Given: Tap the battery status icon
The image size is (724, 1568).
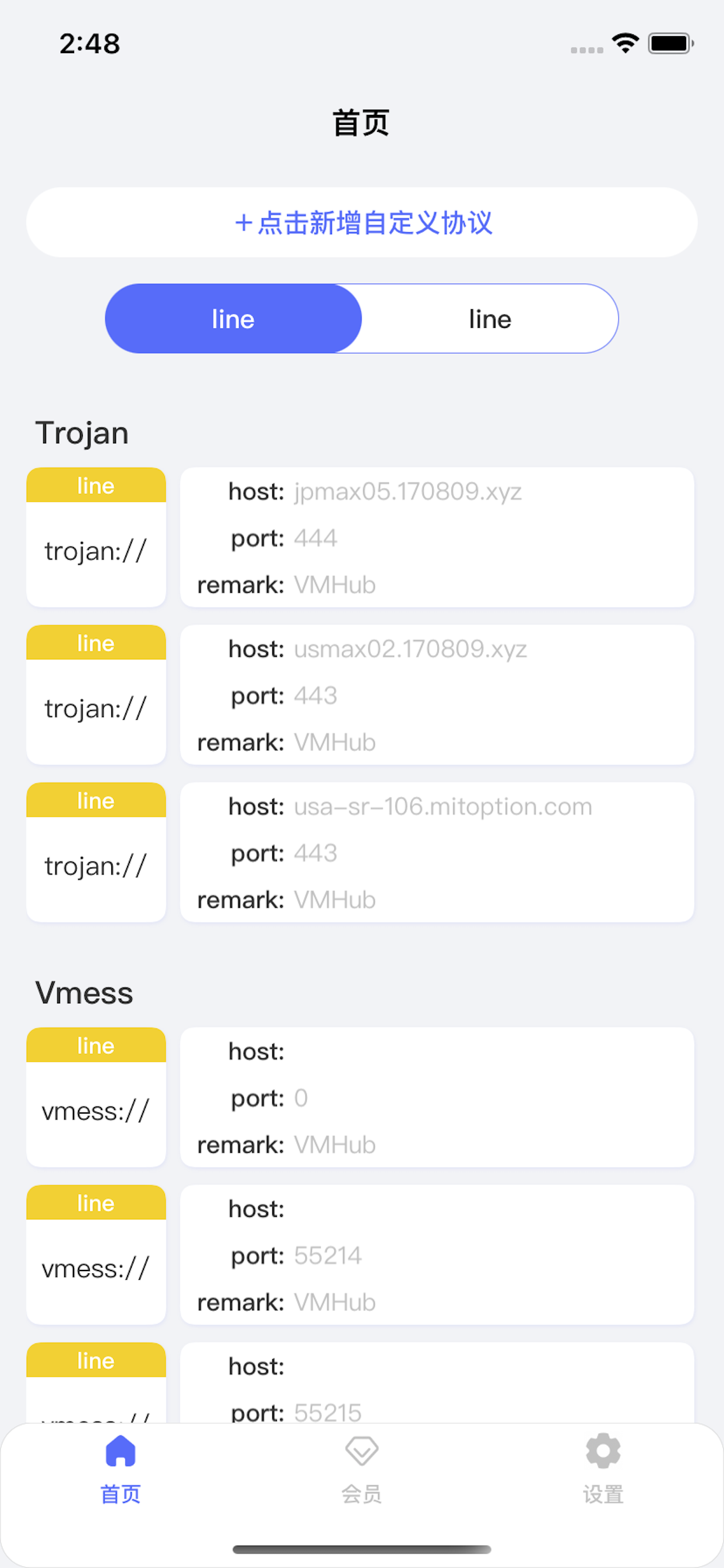Looking at the screenshot, I should (670, 44).
